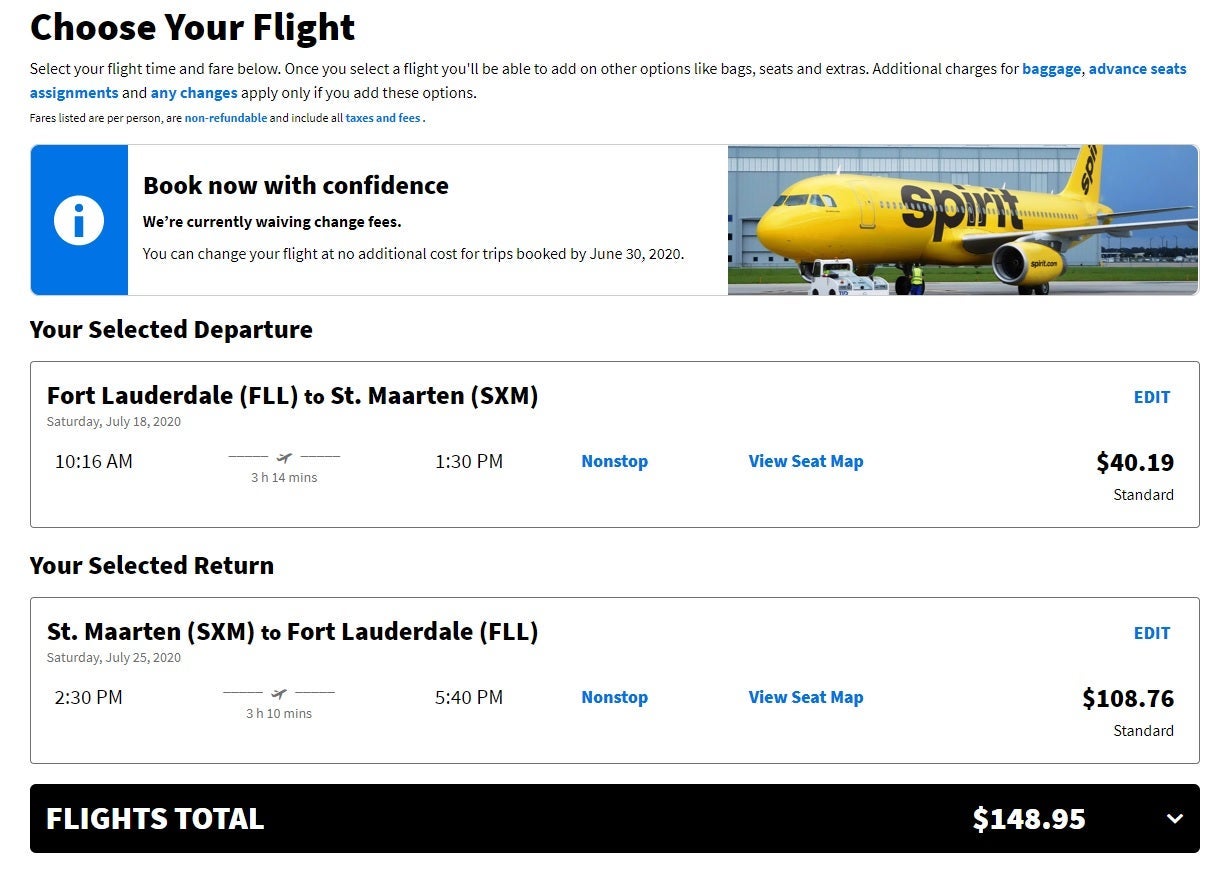This screenshot has height=872, width=1215.
Task: Open the taxes and fees link
Action: click(x=383, y=118)
